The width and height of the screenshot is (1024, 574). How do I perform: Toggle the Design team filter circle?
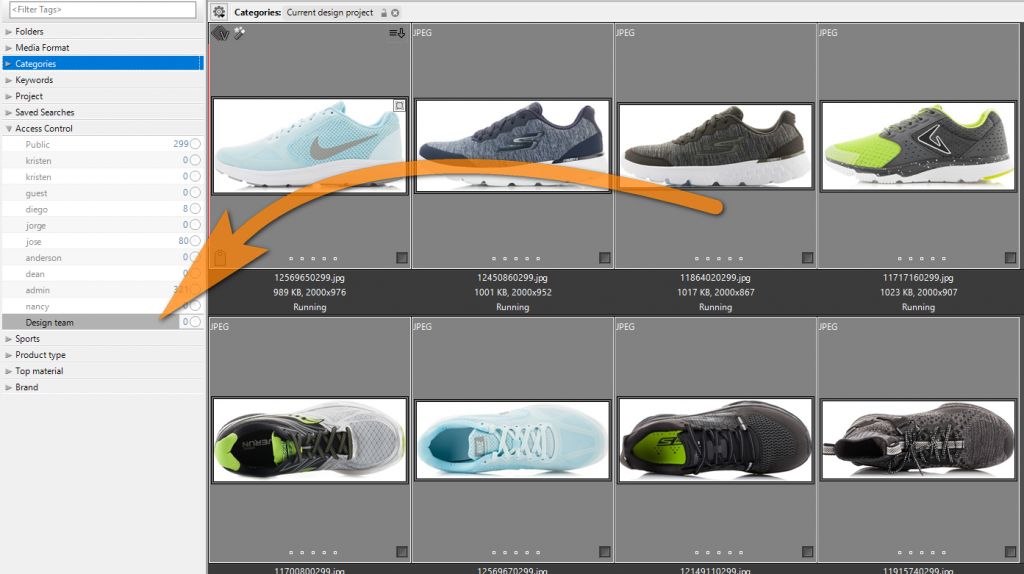point(196,323)
